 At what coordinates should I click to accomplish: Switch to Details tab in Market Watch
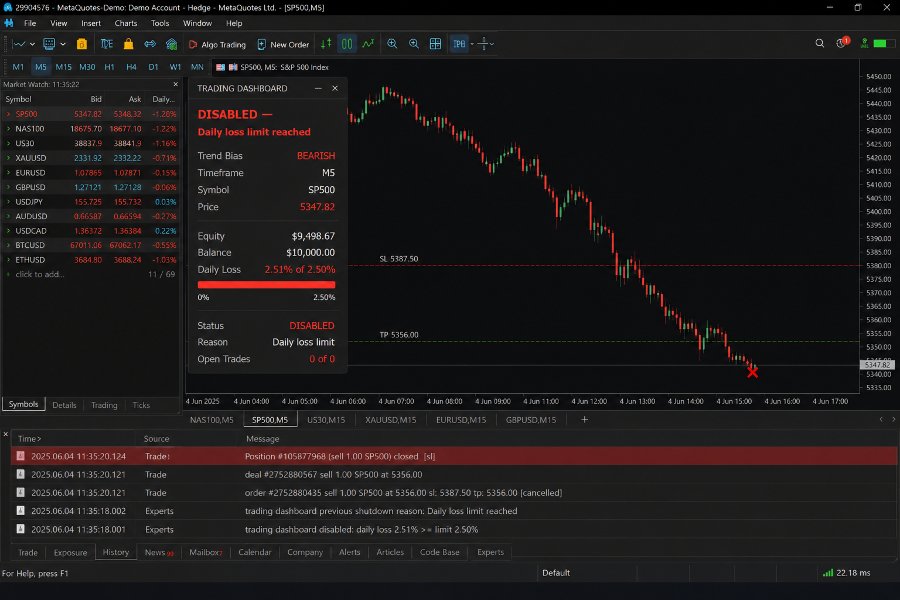[64, 405]
